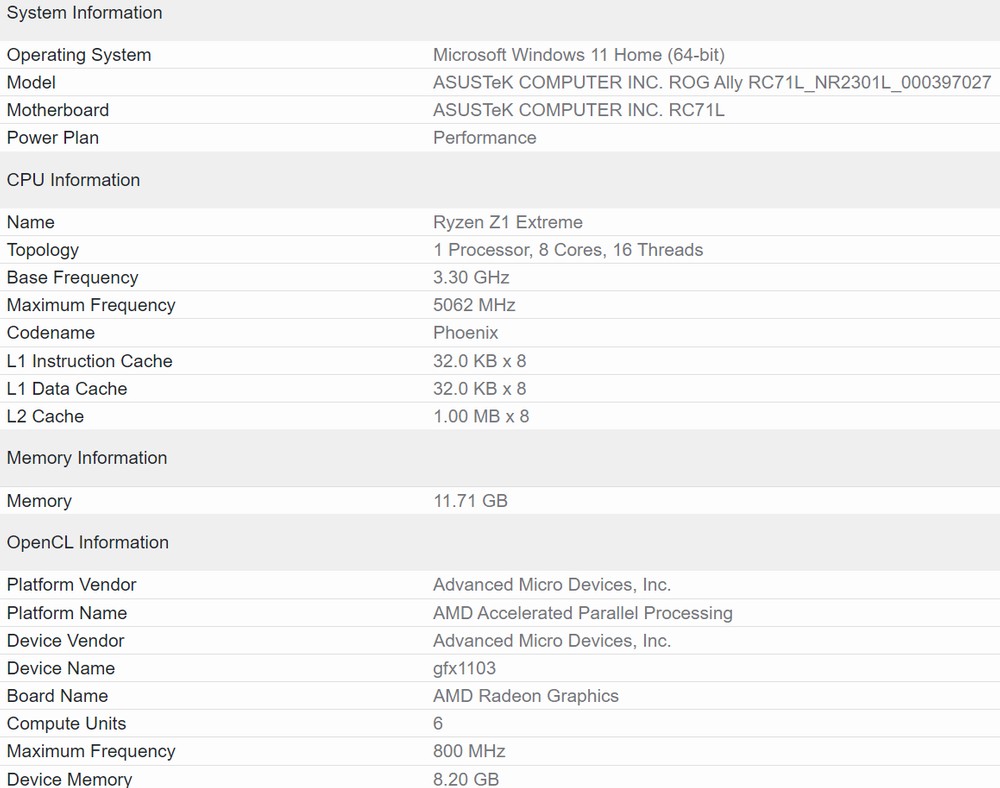Click the AMD Accelerated Parallel Processing text

[x=582, y=613]
